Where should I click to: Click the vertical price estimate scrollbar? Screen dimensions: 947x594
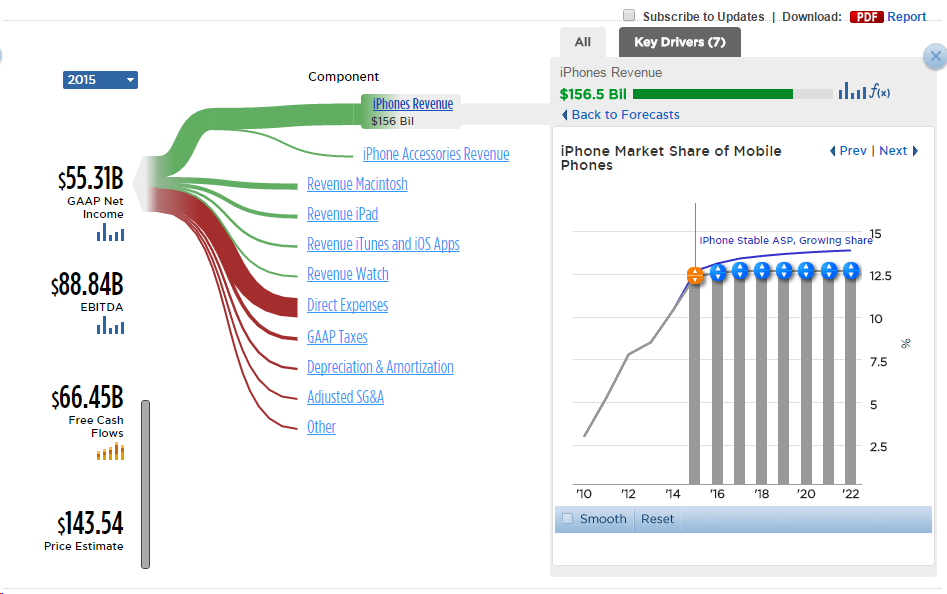(146, 484)
